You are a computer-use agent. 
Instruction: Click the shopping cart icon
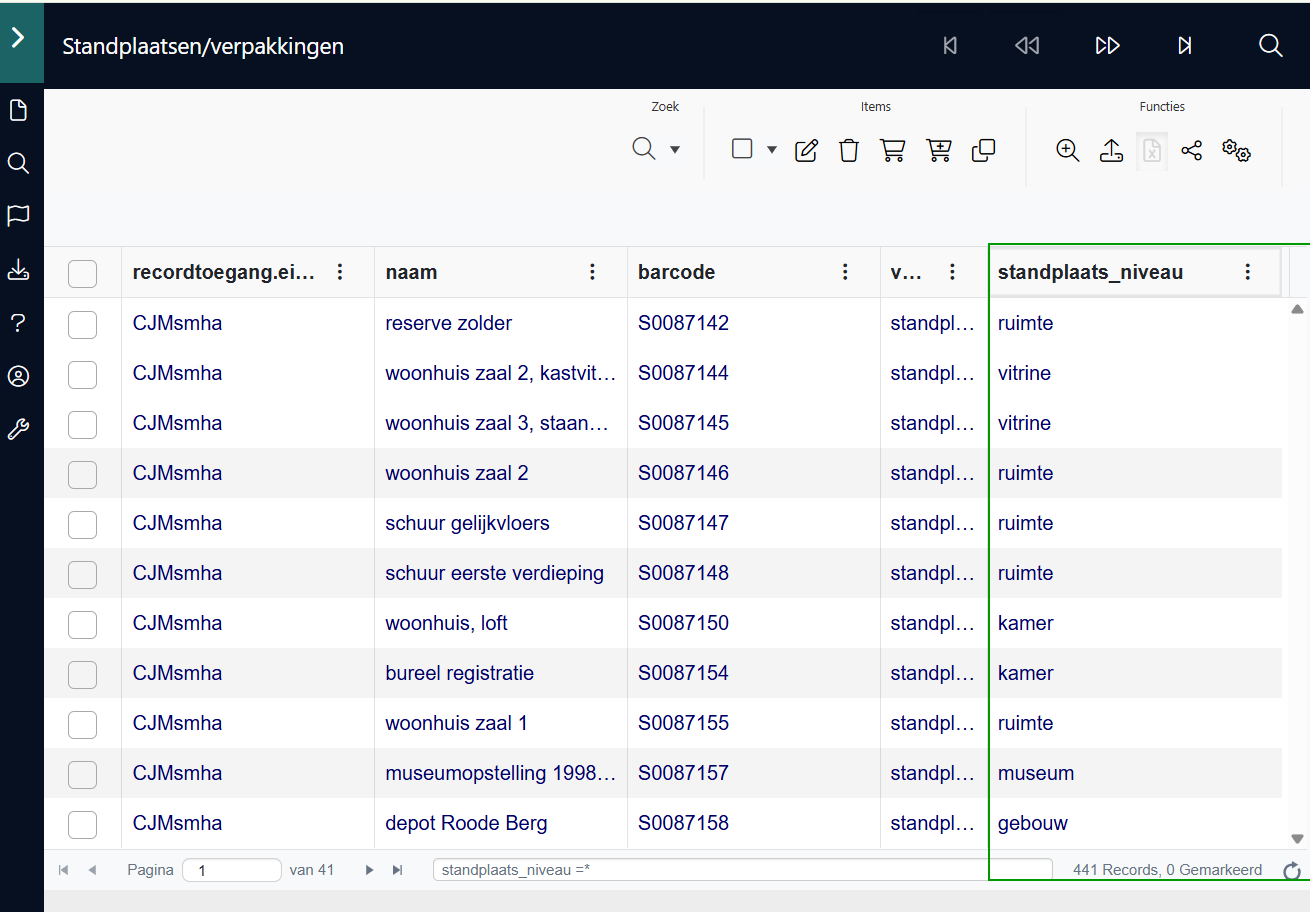pos(892,150)
